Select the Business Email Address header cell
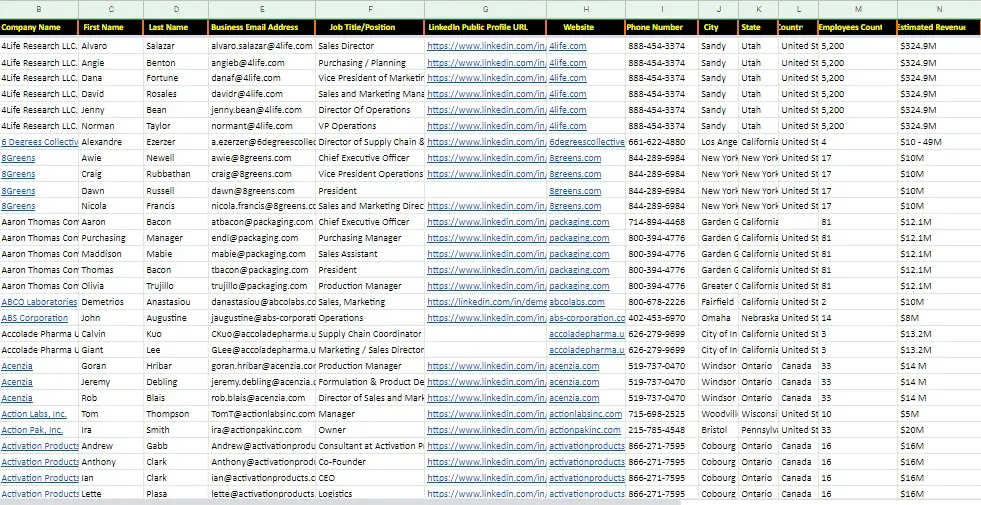 tap(261, 27)
